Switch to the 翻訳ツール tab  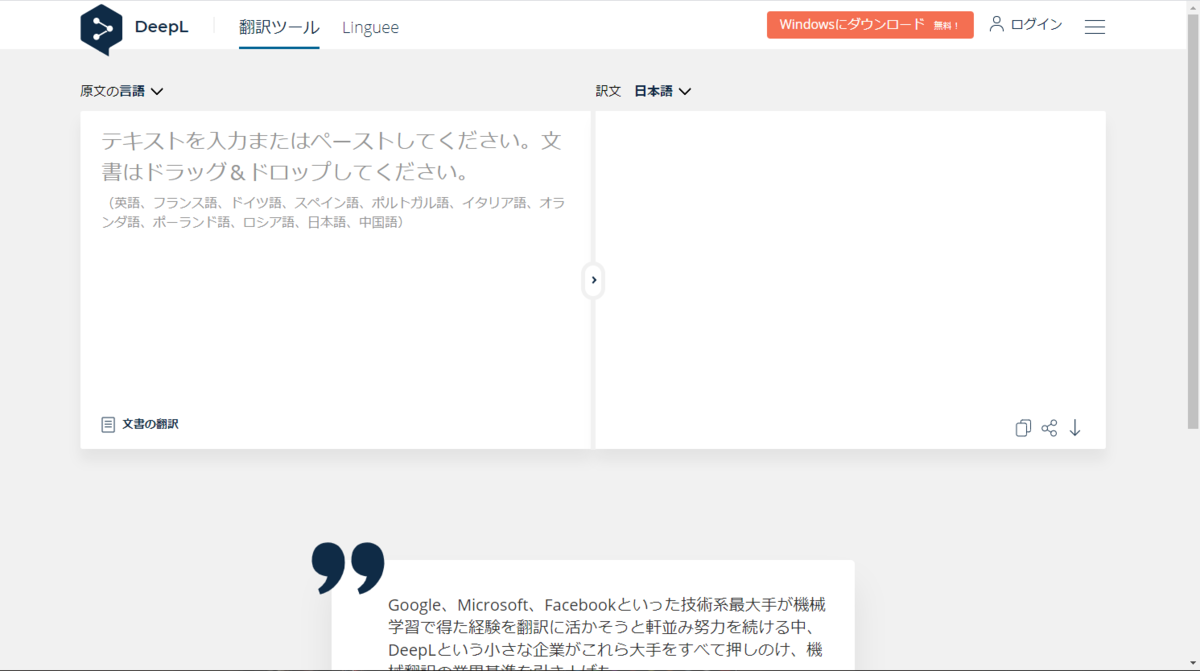pyautogui.click(x=279, y=27)
